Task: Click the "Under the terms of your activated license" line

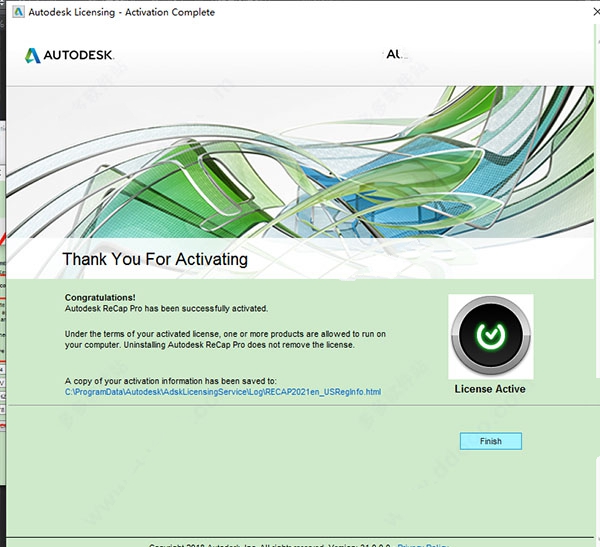Action: (x=225, y=334)
